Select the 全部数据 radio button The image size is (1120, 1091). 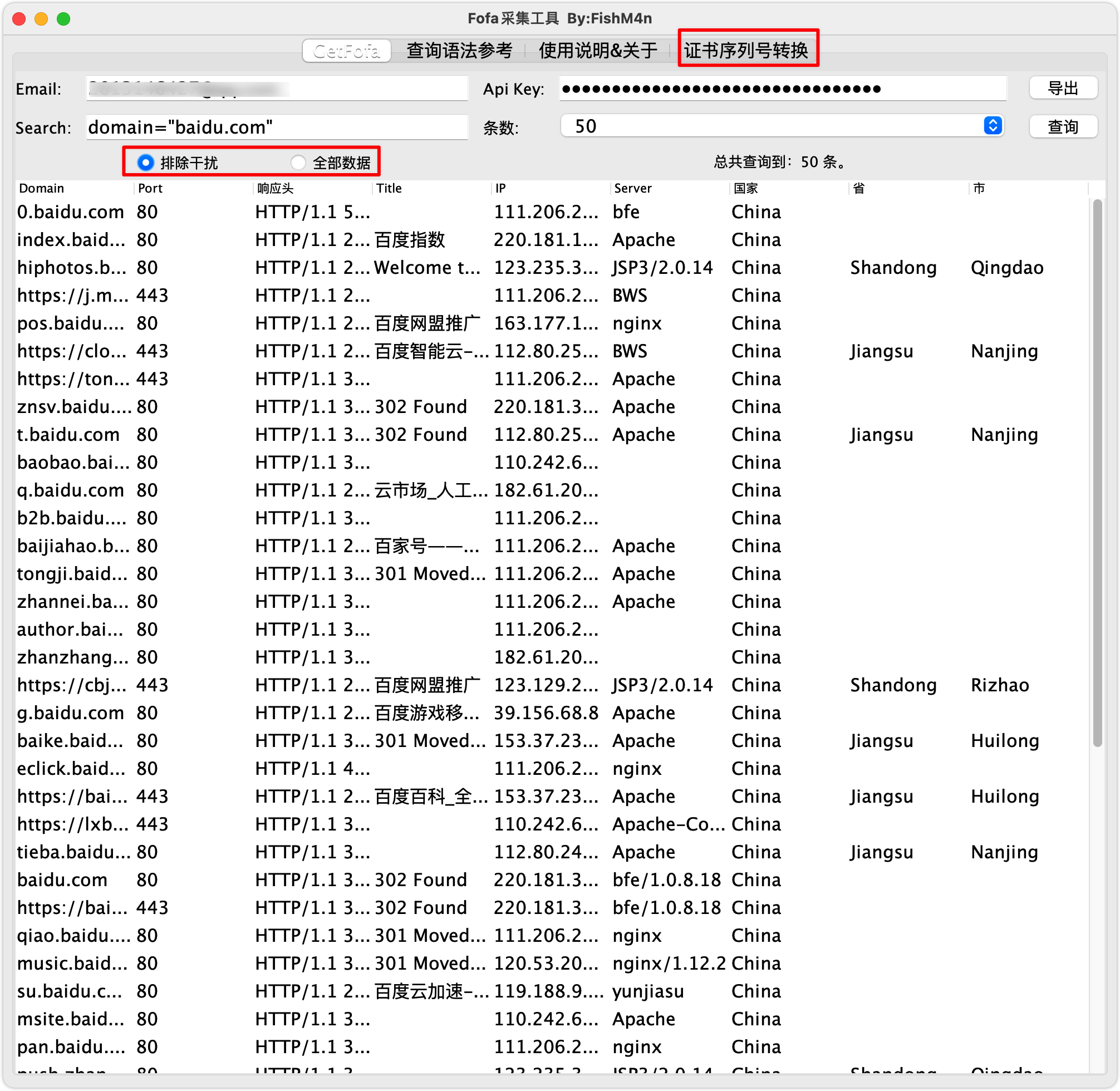[298, 163]
